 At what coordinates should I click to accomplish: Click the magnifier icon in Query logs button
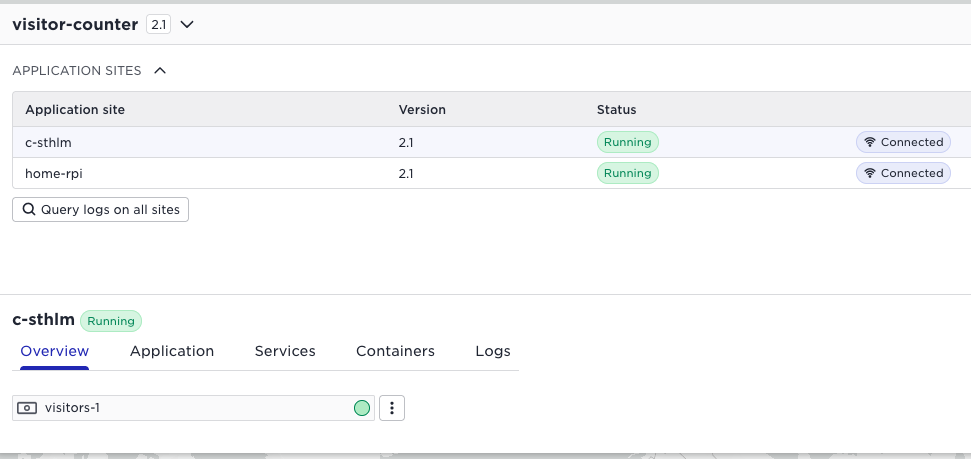tap(28, 210)
